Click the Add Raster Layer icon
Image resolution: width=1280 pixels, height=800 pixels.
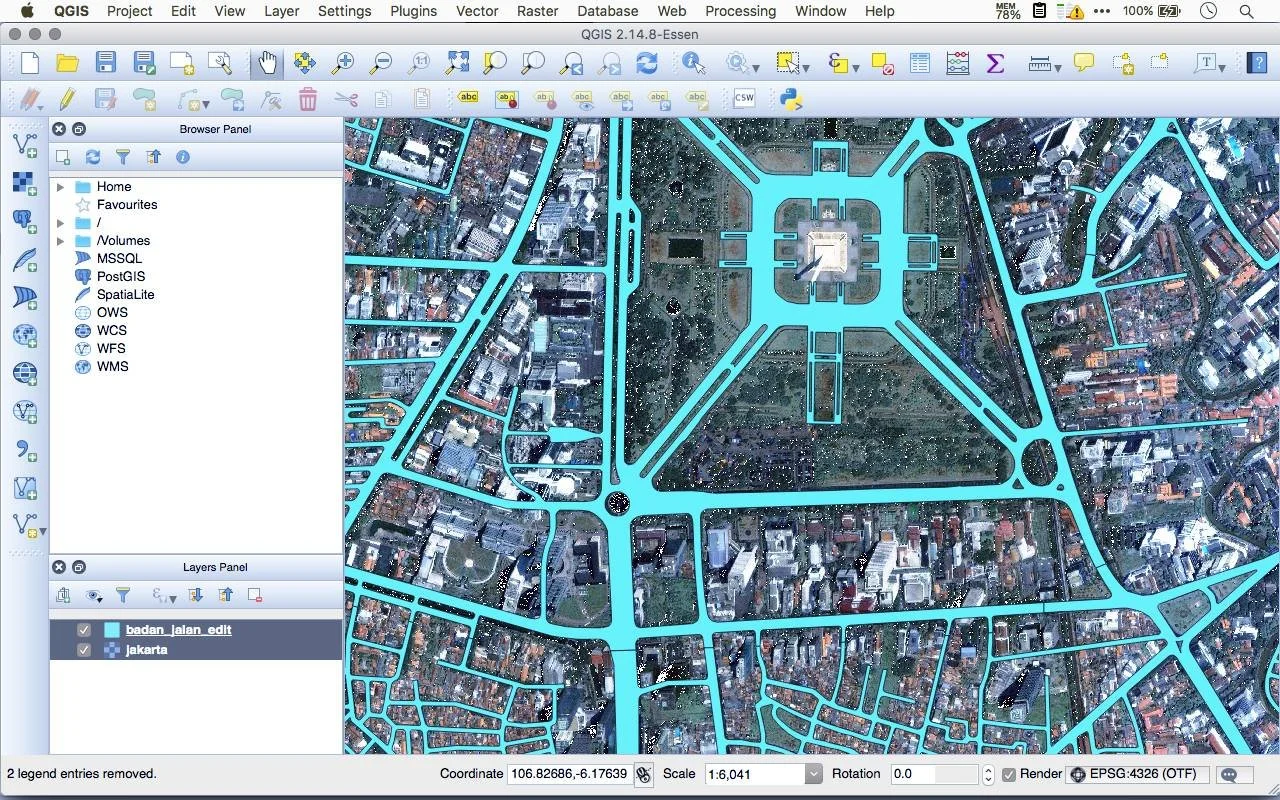[25, 184]
